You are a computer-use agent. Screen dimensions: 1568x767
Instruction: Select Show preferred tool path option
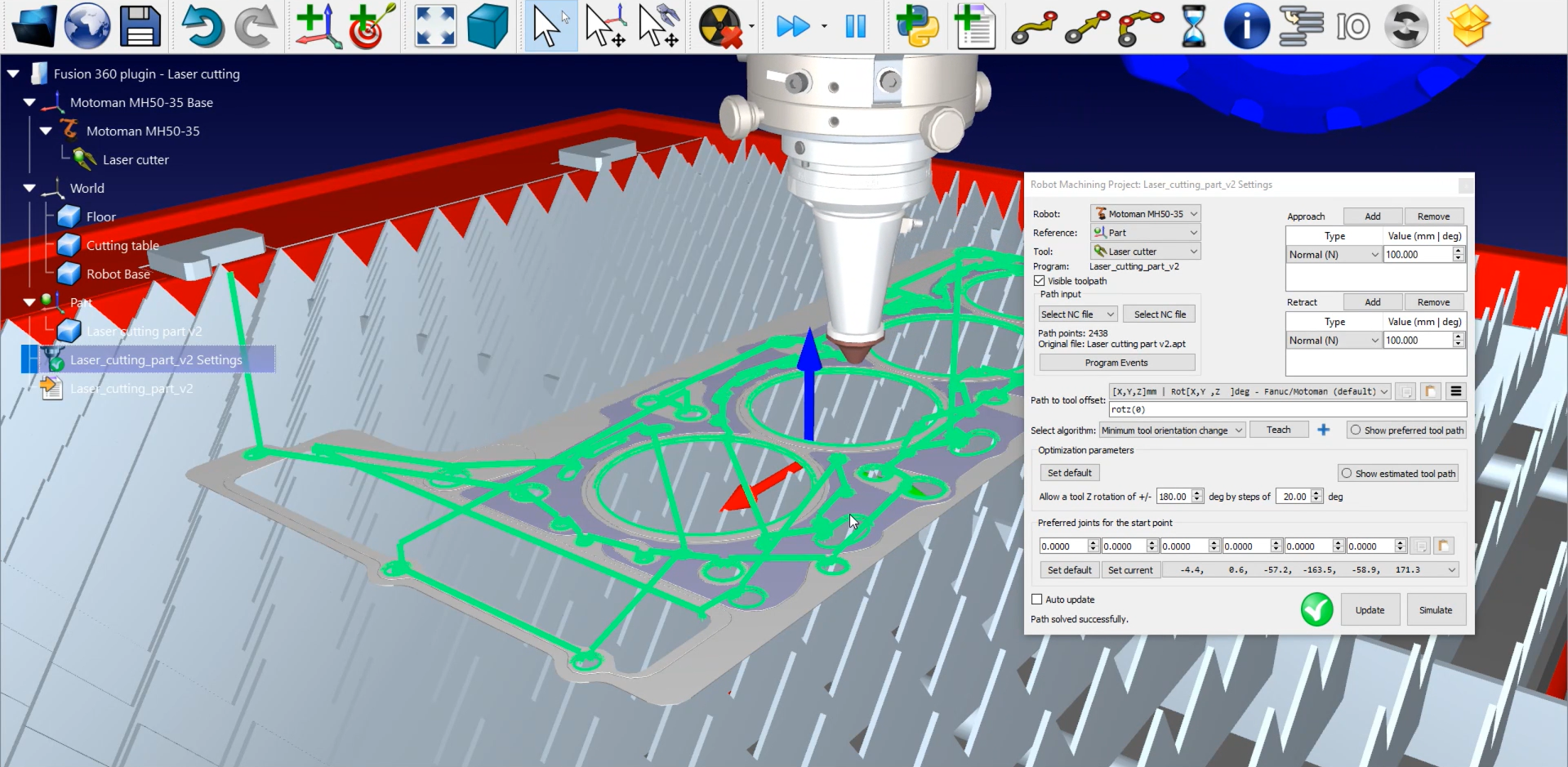pos(1356,430)
